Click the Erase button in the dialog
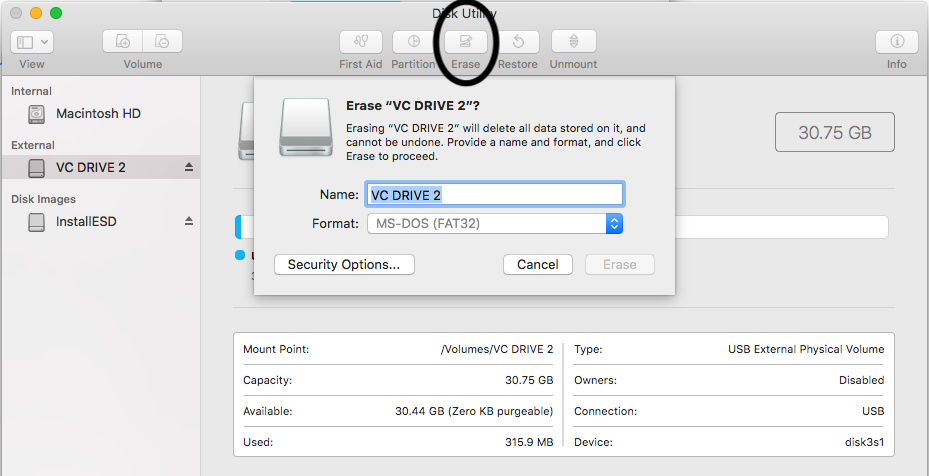929x476 pixels. pyautogui.click(x=620, y=264)
